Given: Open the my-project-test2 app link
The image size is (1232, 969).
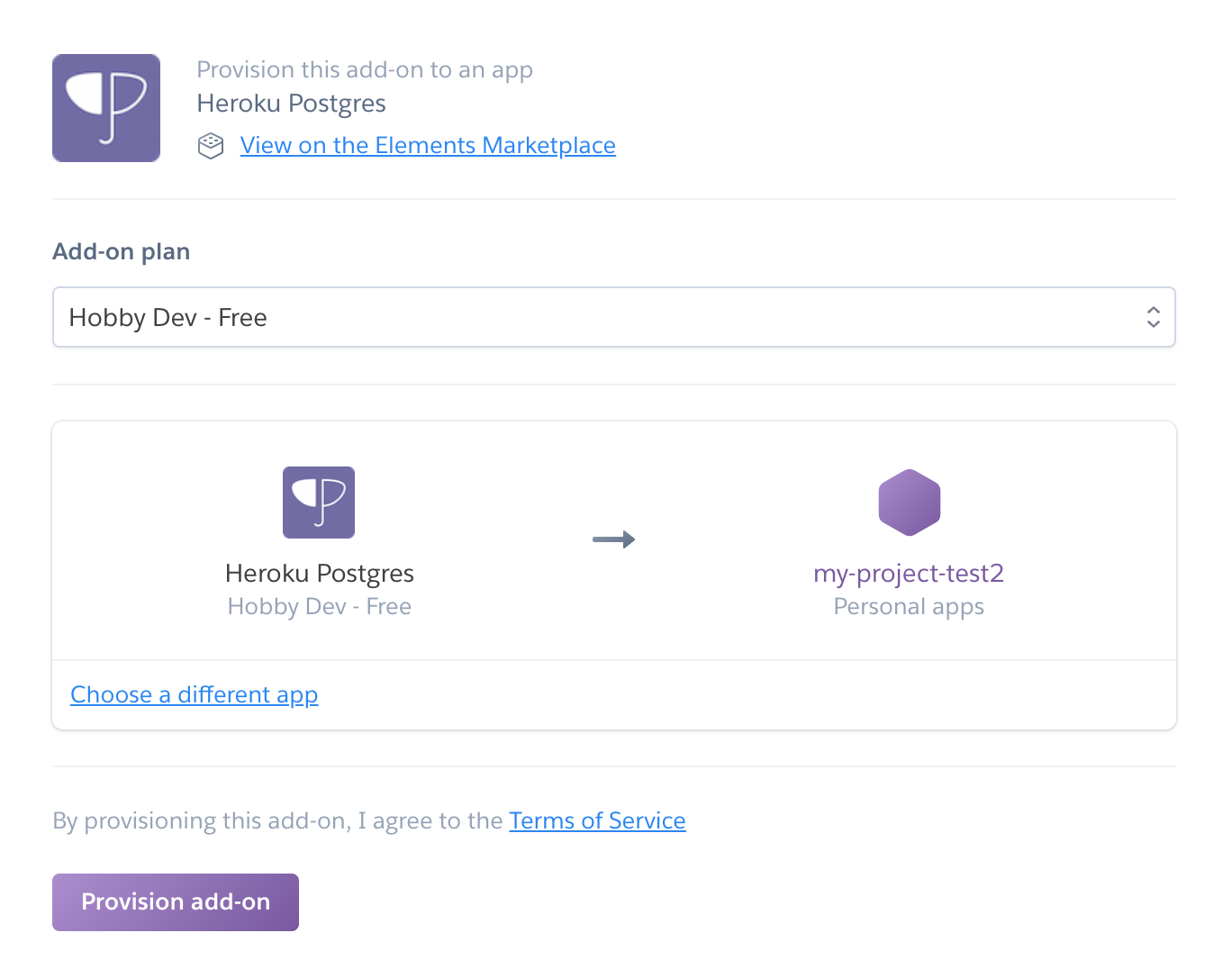Looking at the screenshot, I should (x=909, y=574).
